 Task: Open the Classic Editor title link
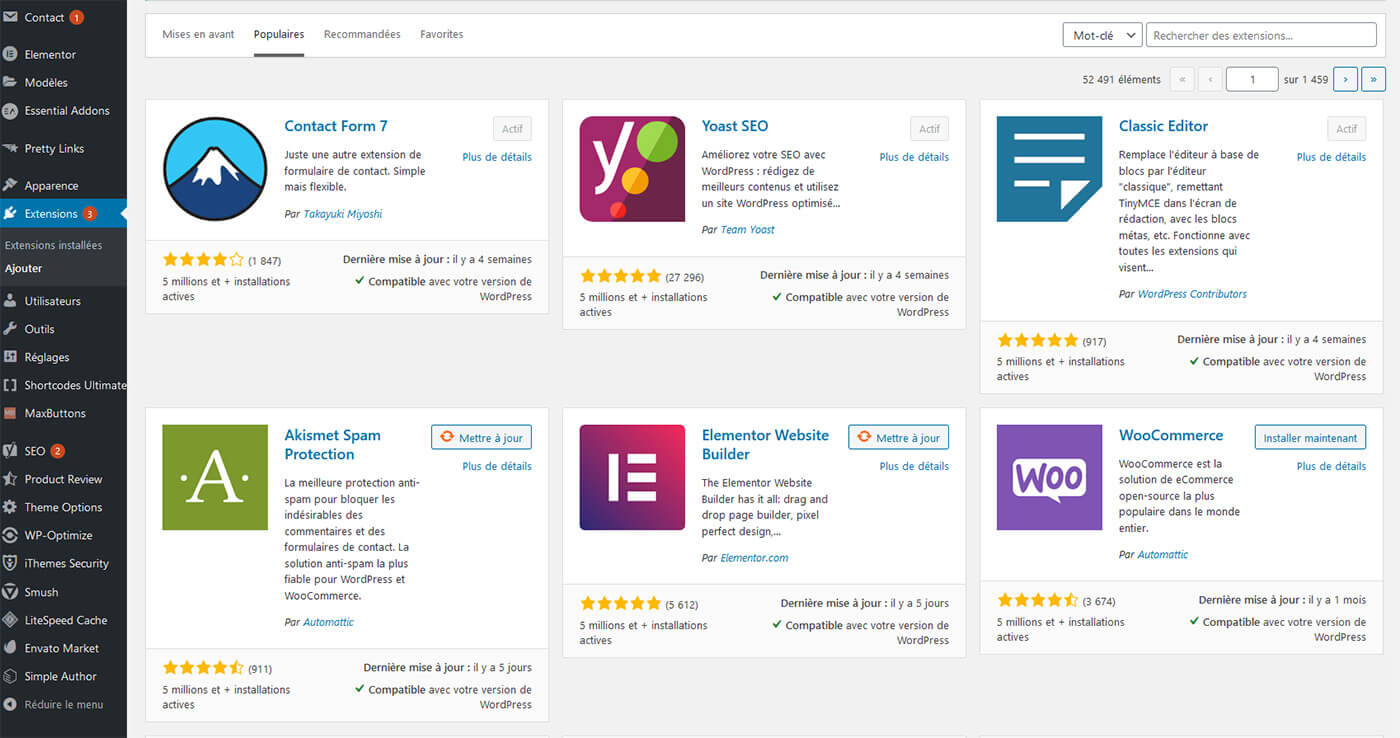1163,126
